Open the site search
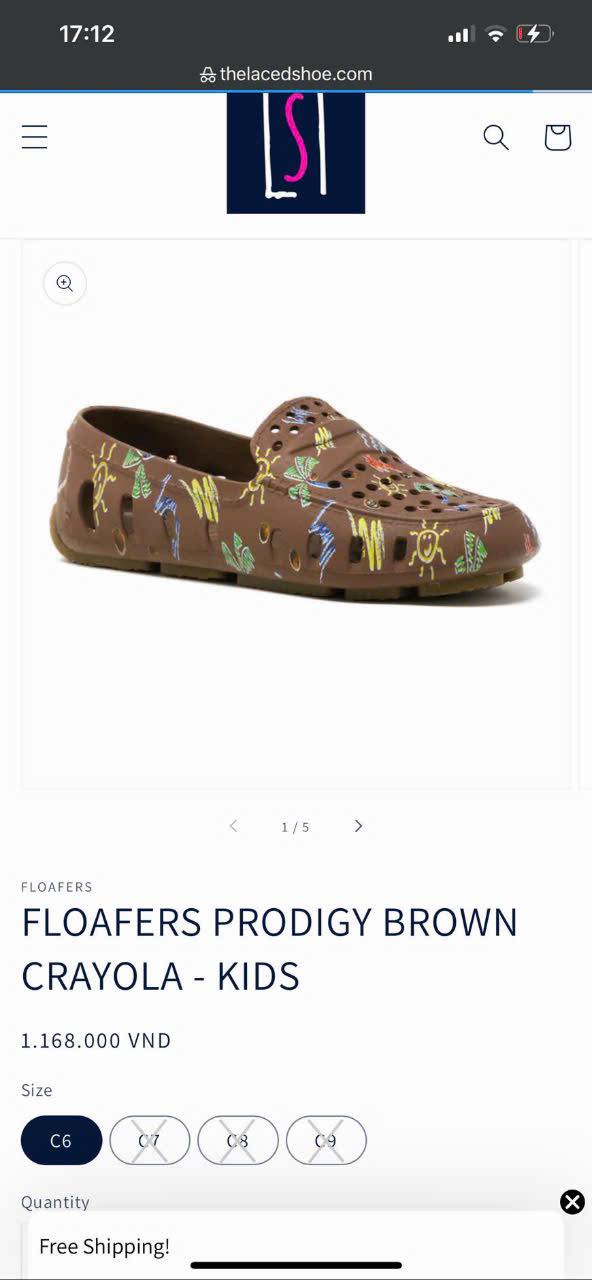Image resolution: width=592 pixels, height=1280 pixels. coord(496,137)
